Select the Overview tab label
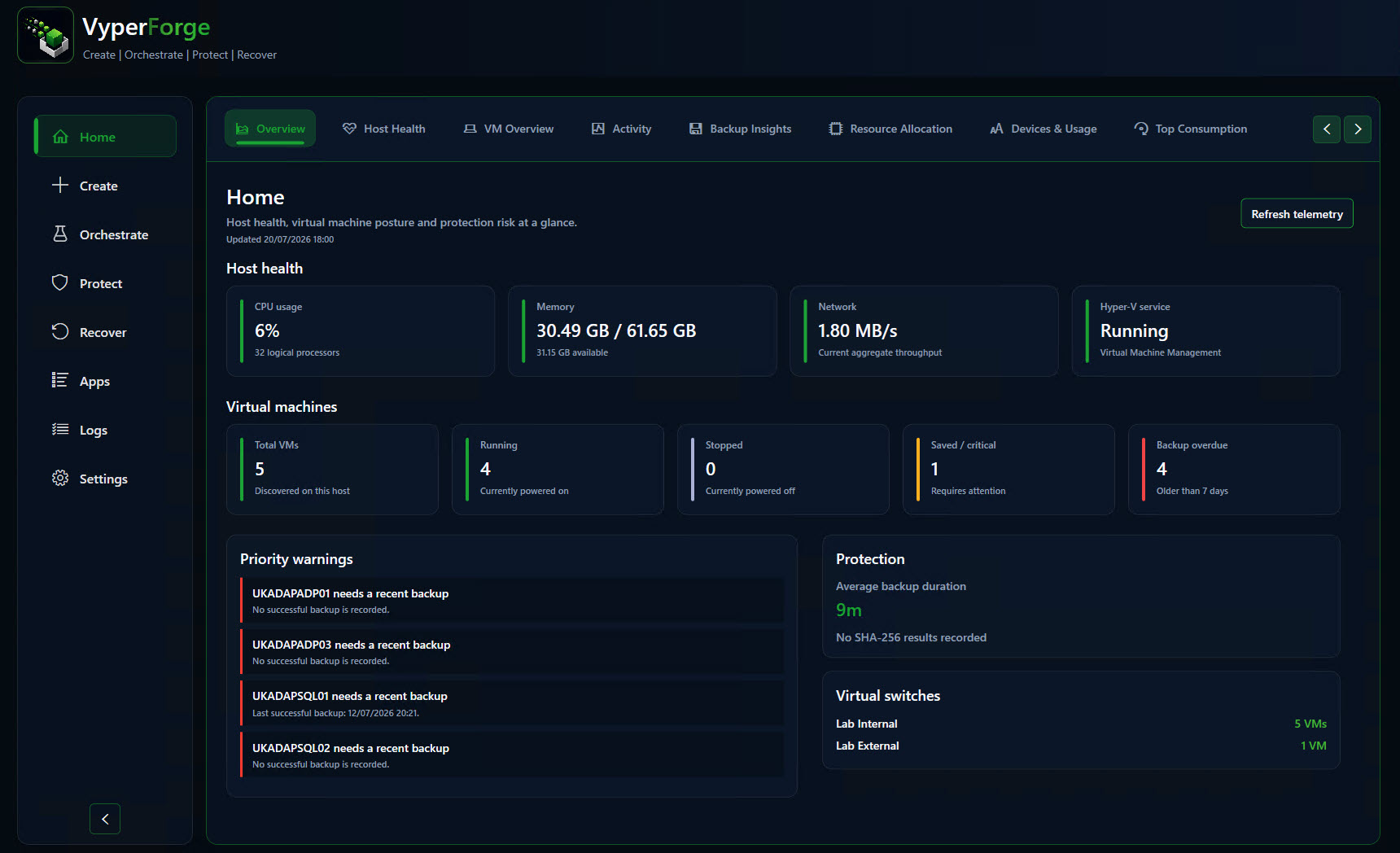The height and width of the screenshot is (853, 1400). 281,129
